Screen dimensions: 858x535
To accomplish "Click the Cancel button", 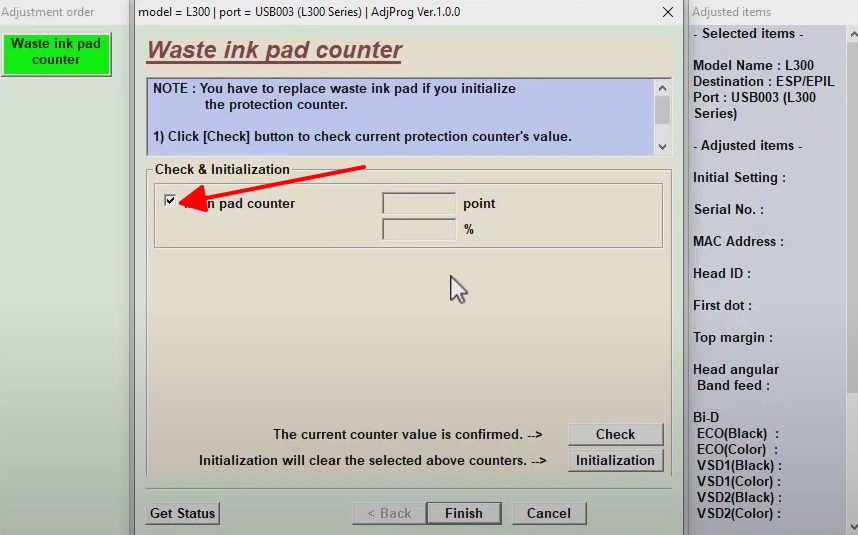I will pos(548,513).
